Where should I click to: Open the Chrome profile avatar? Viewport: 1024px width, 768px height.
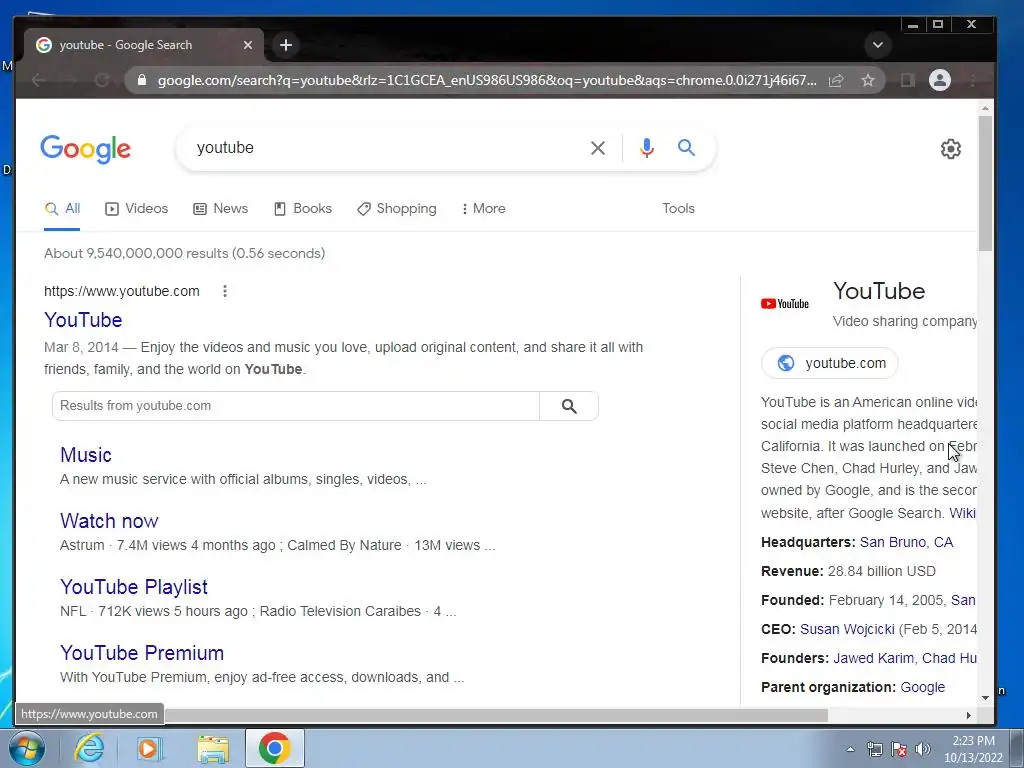tap(940, 80)
